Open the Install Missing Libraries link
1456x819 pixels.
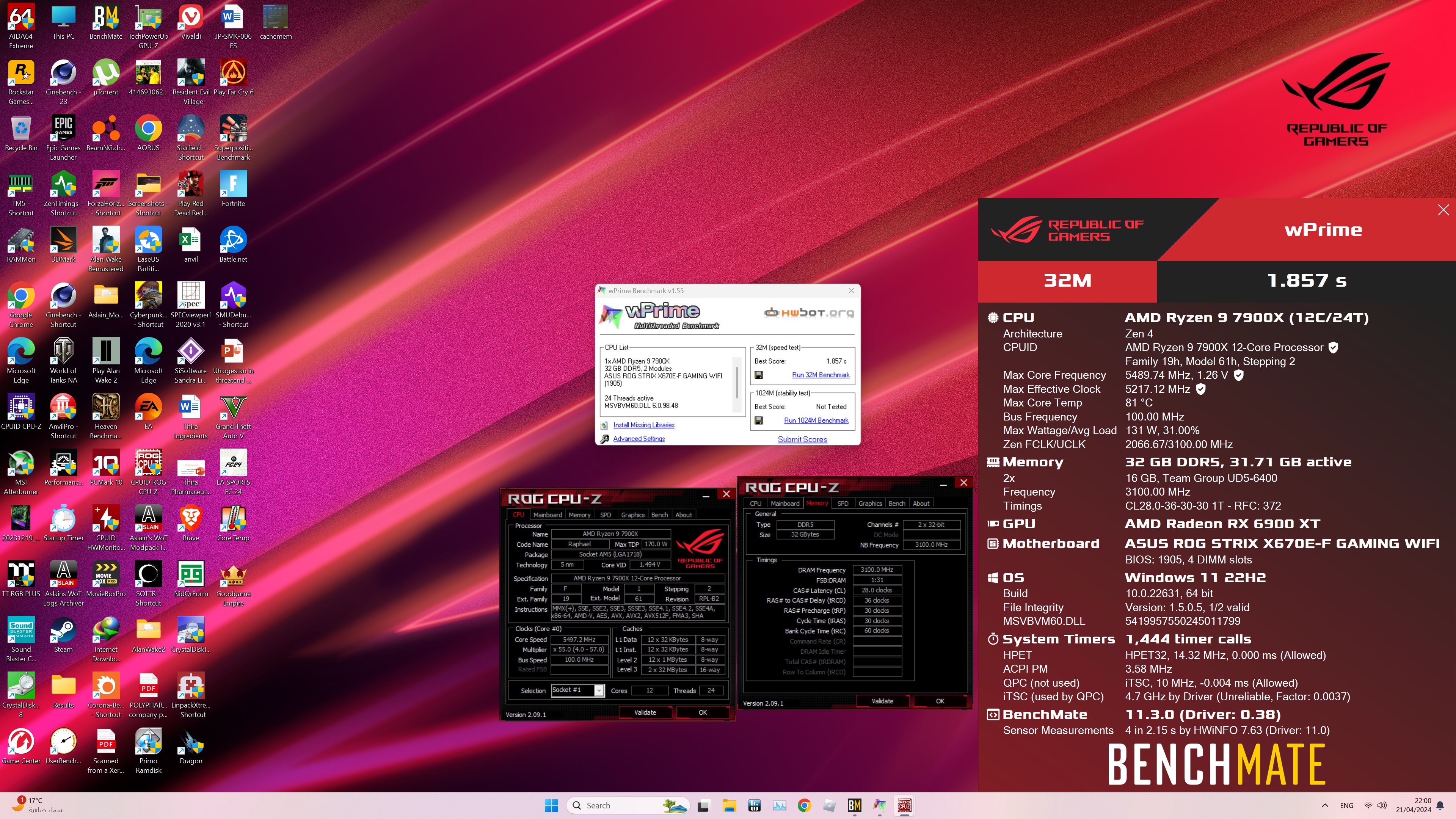(x=643, y=425)
